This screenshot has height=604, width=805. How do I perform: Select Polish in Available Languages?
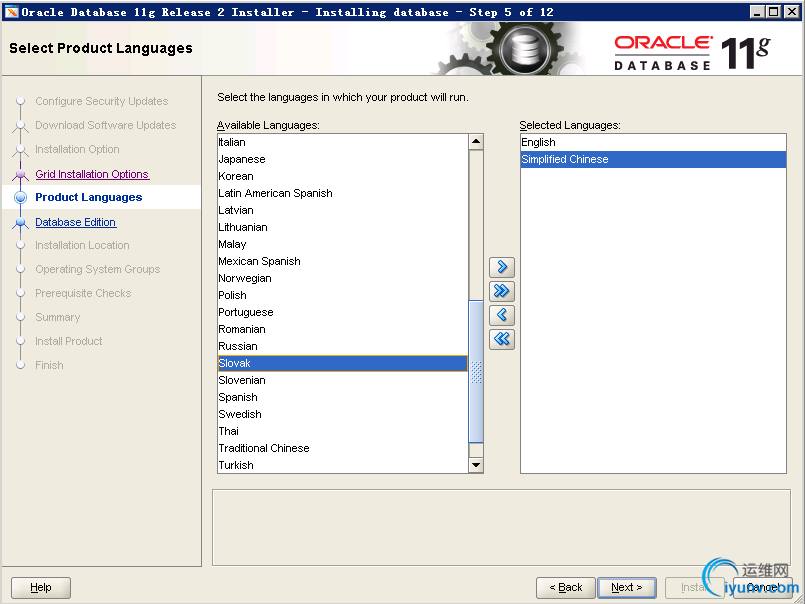click(342, 295)
